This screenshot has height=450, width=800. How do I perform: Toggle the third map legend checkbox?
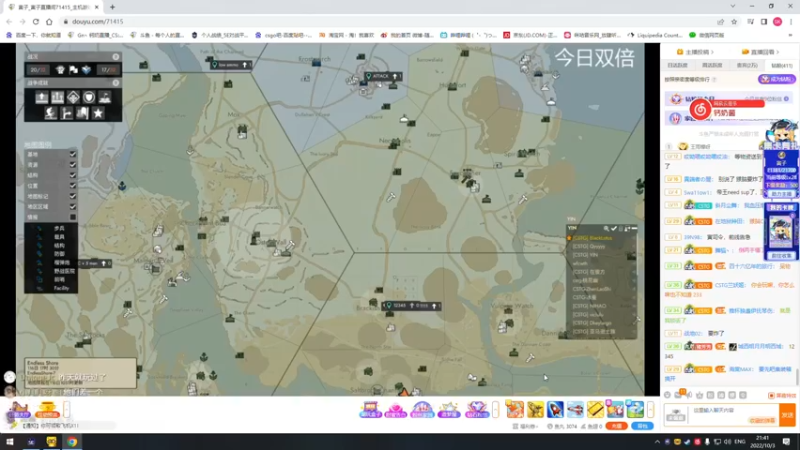72,175
